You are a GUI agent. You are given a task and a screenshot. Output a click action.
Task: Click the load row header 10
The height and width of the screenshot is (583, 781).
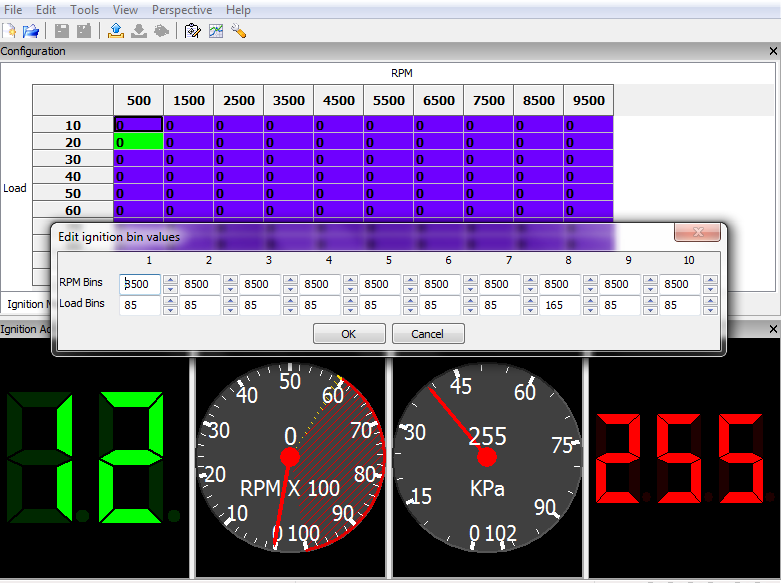73,125
